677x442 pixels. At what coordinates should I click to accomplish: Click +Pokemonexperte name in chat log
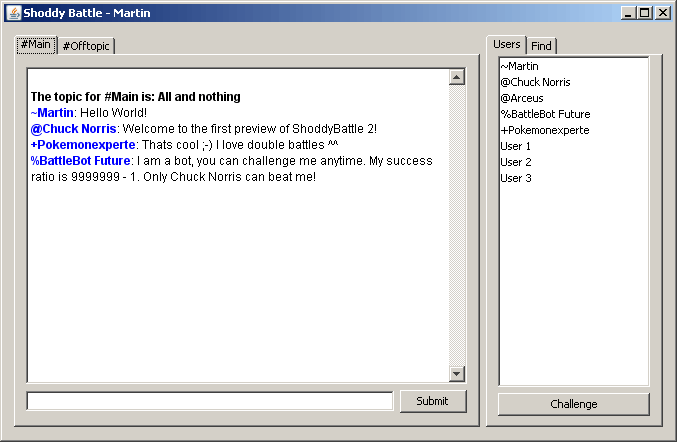tap(83, 145)
